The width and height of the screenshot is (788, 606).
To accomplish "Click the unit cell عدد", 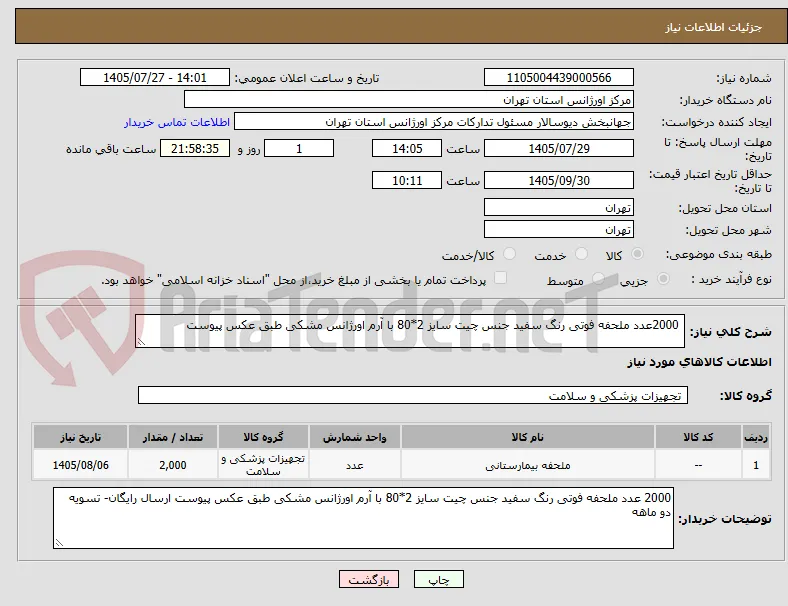I will pyautogui.click(x=354, y=465).
